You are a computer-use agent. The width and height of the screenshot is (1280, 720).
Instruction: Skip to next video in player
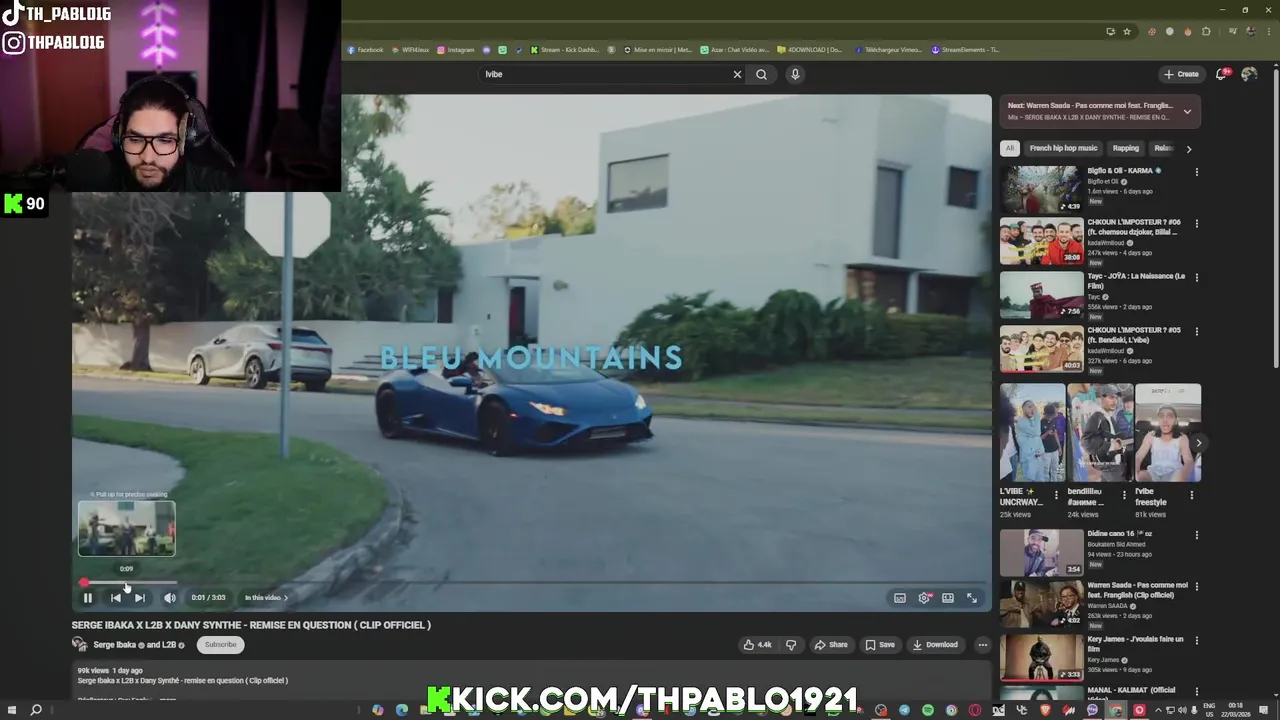click(x=140, y=598)
